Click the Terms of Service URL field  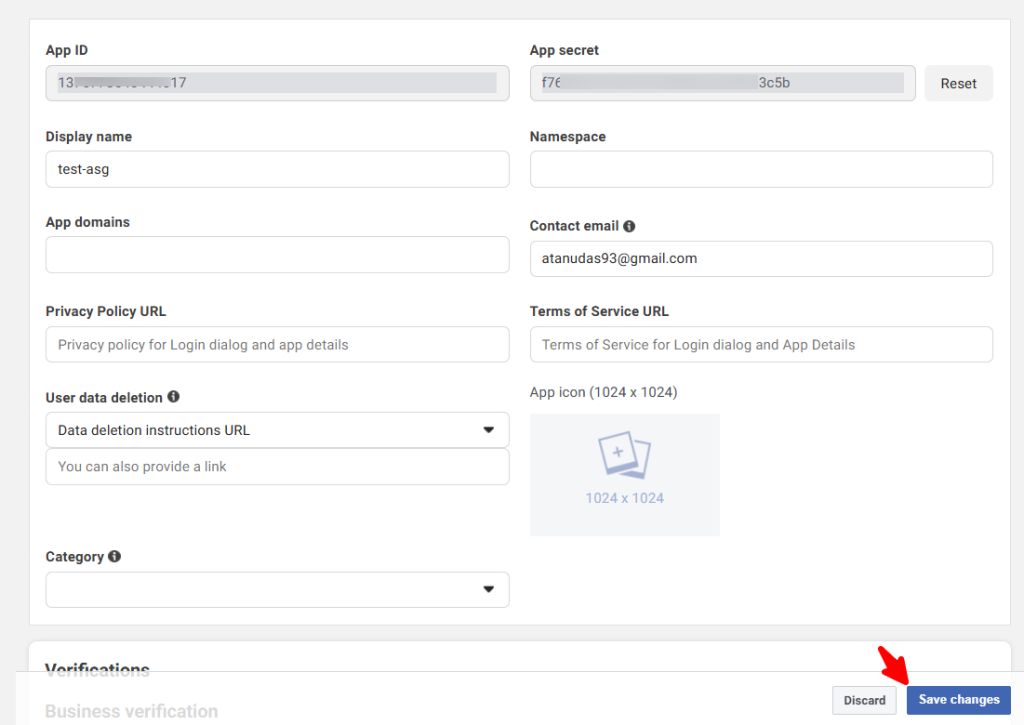pyautogui.click(x=761, y=345)
